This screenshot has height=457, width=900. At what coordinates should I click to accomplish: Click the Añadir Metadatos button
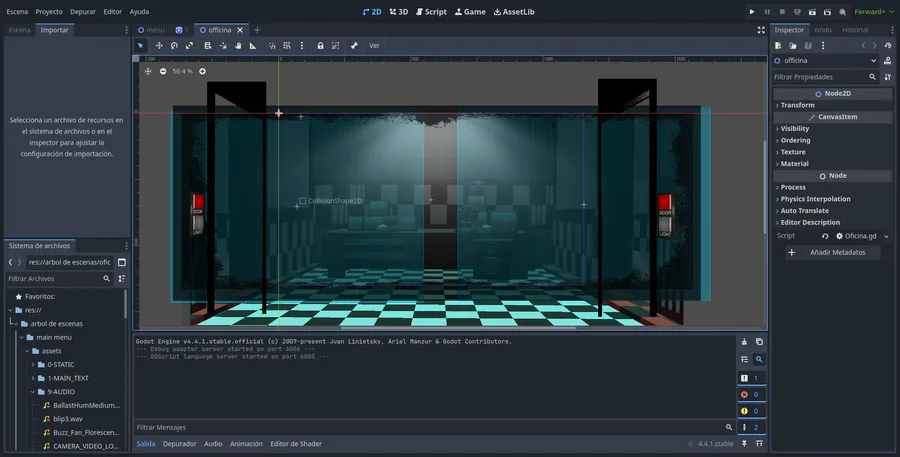click(832, 253)
